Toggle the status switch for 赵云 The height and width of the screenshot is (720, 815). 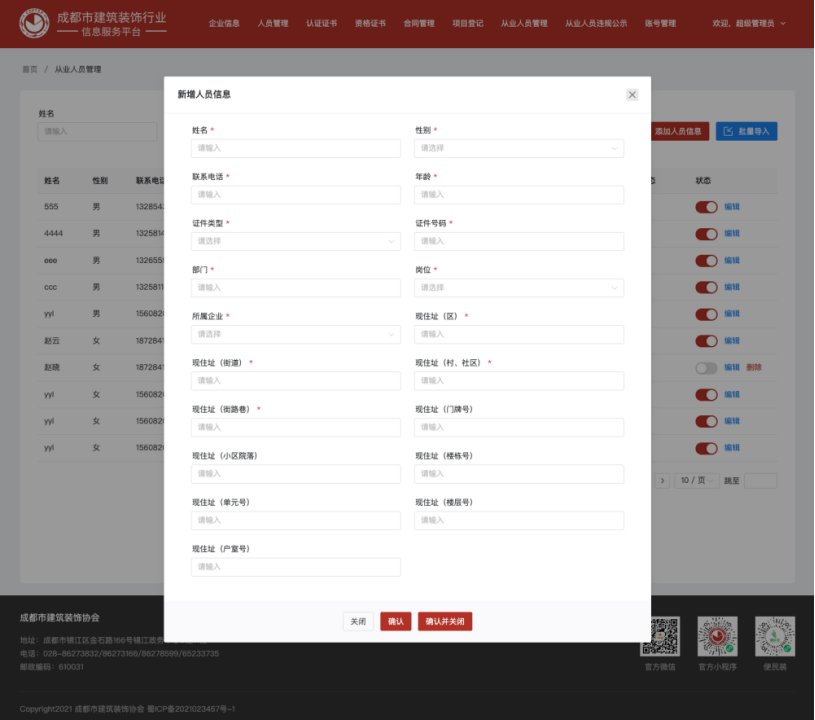pos(706,341)
